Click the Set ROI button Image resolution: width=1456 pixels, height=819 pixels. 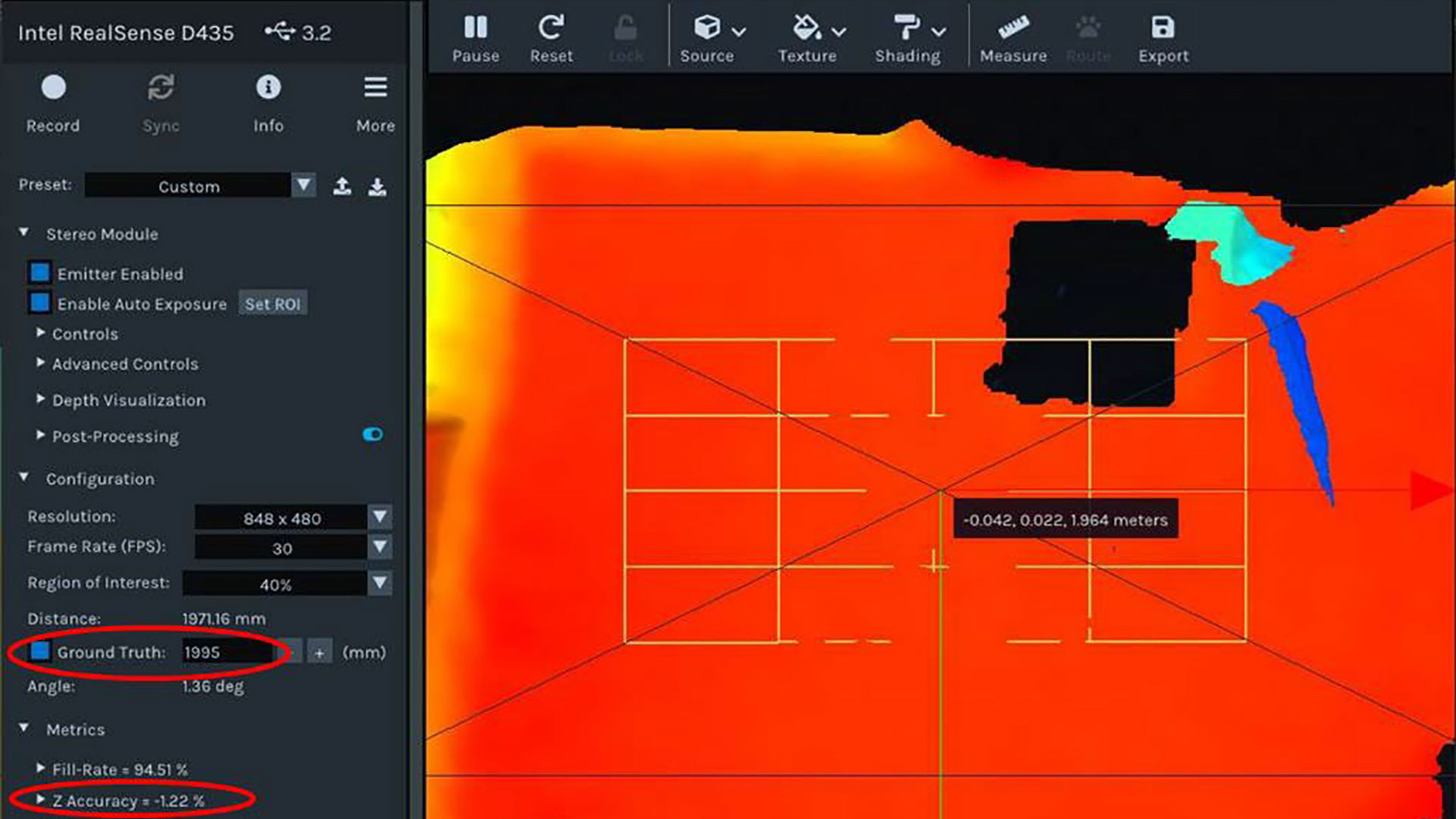(x=273, y=303)
